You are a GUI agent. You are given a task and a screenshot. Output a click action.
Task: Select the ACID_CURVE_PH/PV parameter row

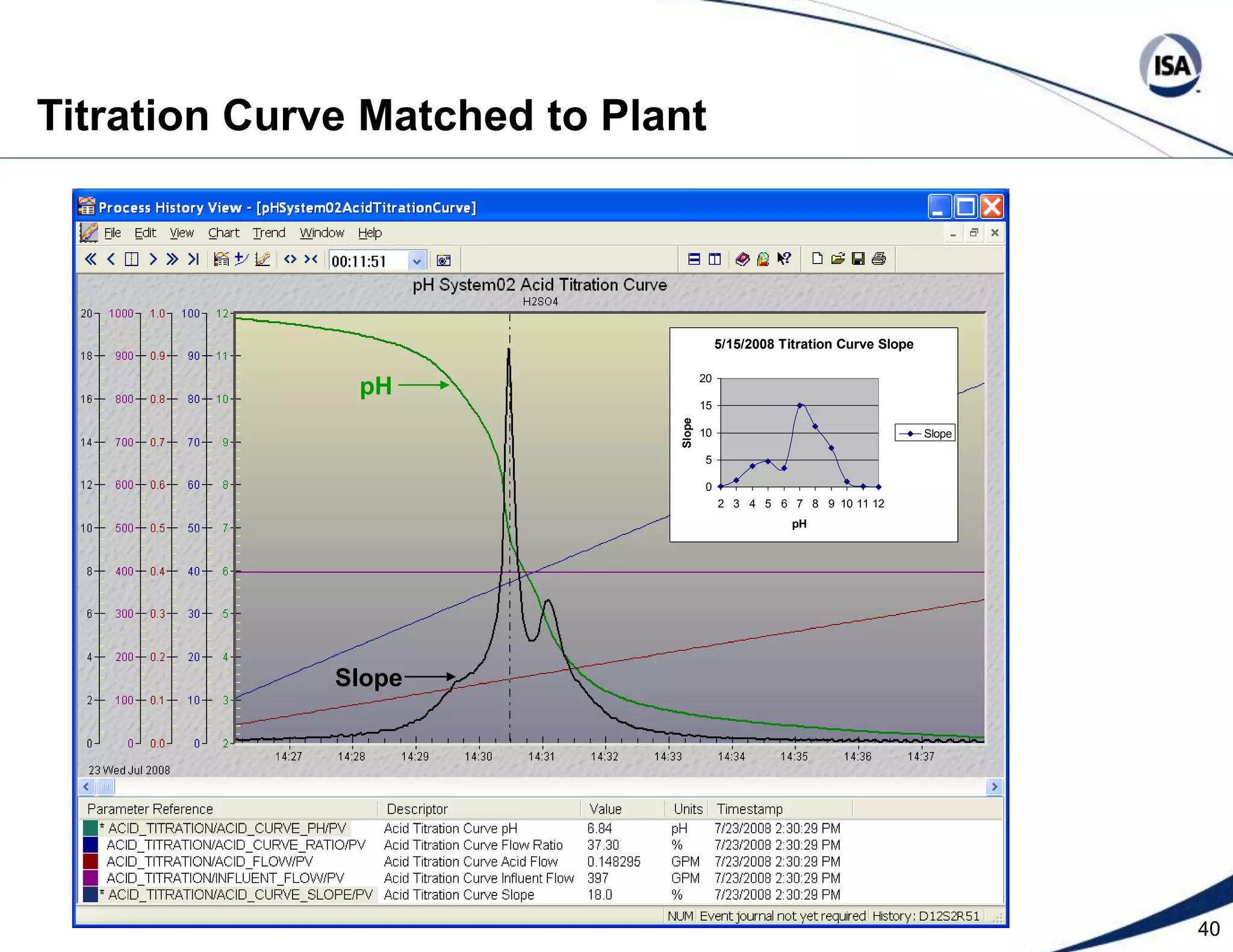[227, 829]
